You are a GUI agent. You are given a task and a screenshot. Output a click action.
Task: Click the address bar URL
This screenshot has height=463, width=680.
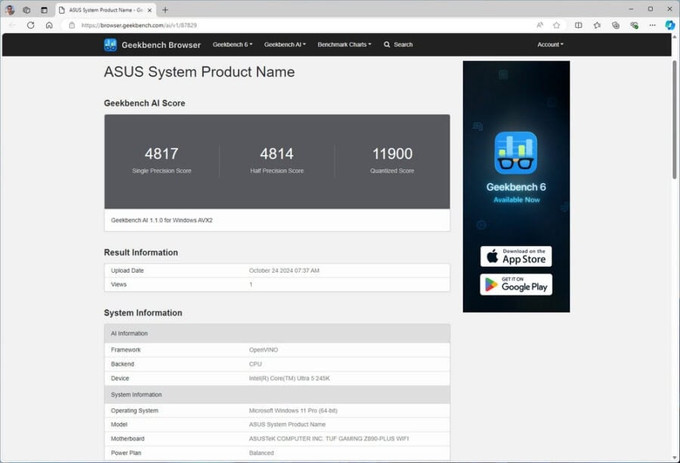139,25
